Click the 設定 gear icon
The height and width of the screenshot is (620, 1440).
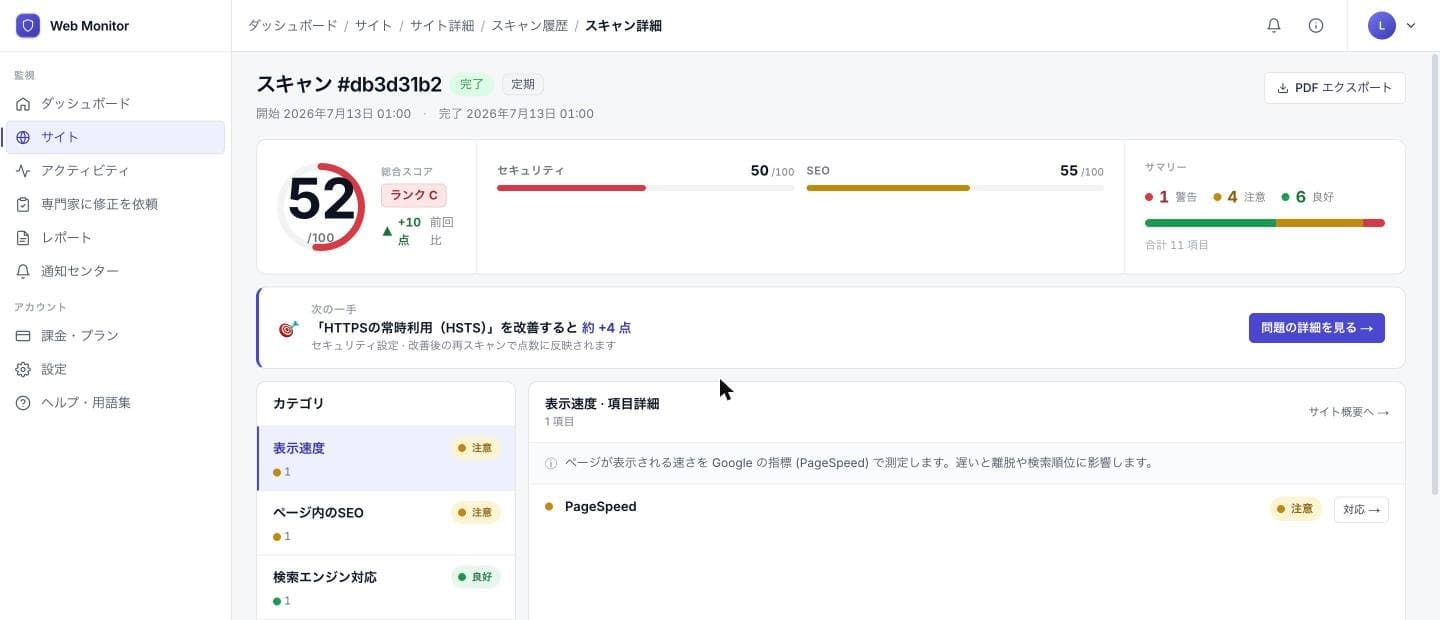[23, 369]
